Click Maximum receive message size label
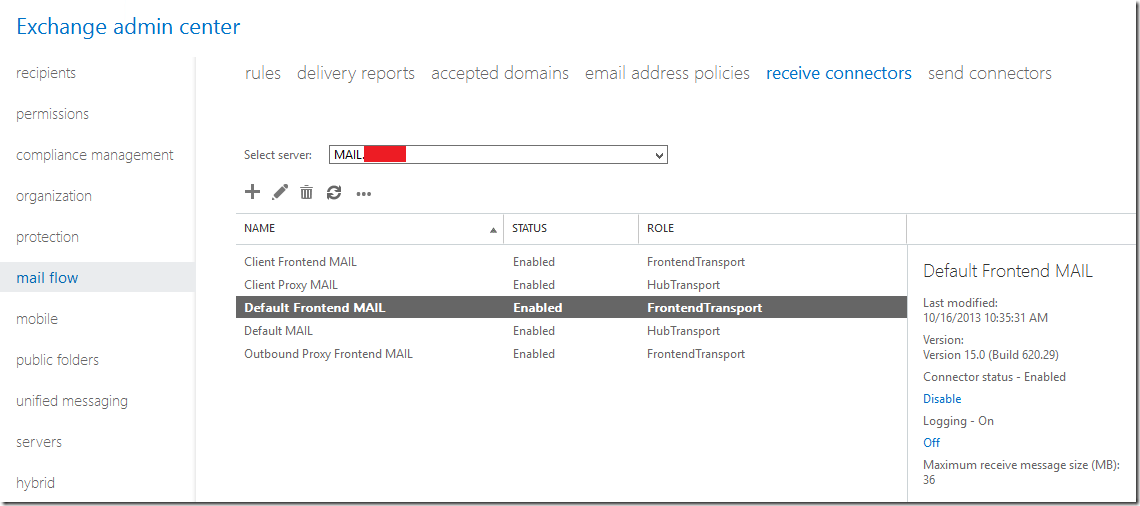1140x506 pixels. tap(1021, 465)
